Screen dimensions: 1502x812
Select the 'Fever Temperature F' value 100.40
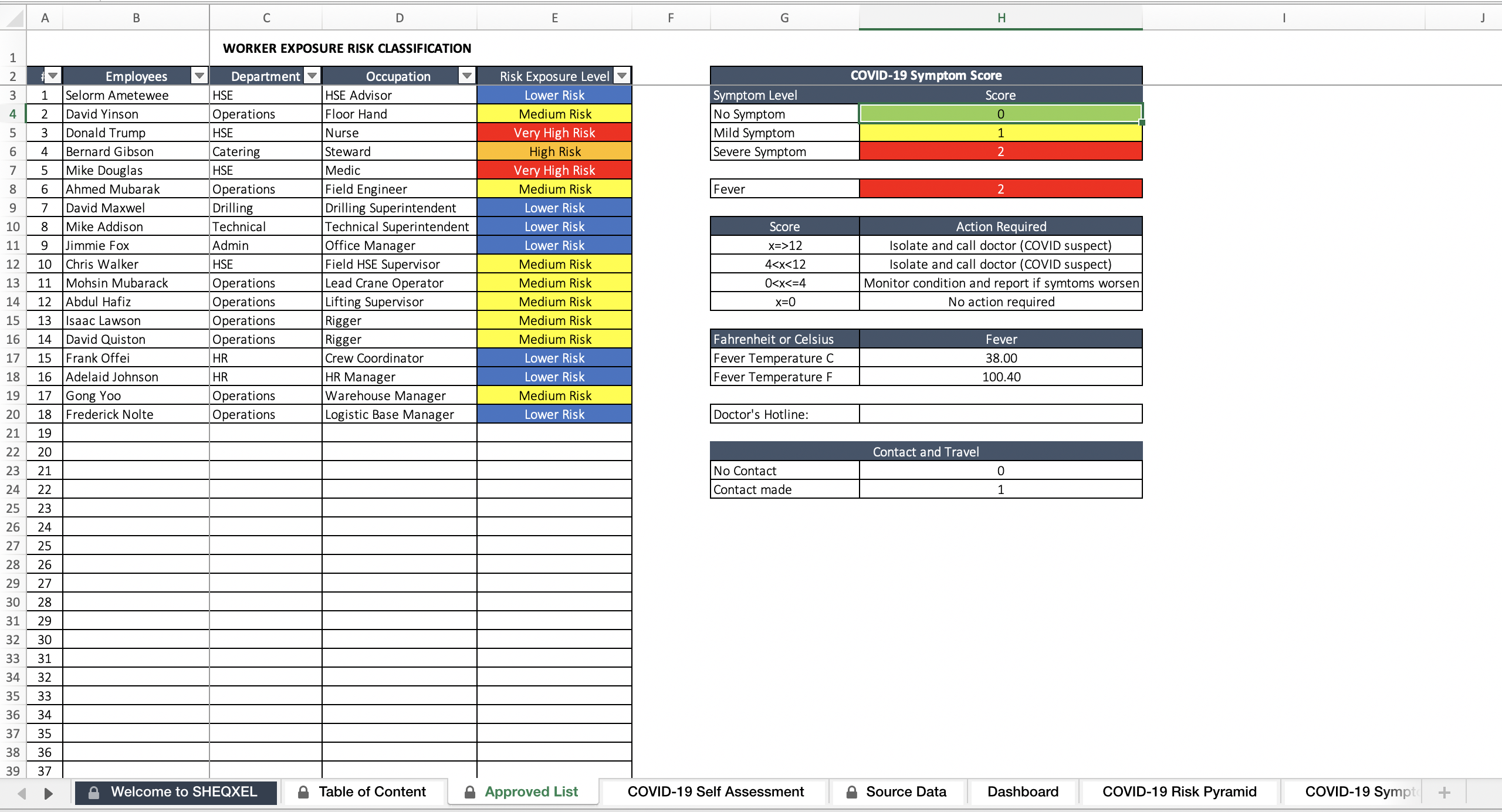pyautogui.click(x=1001, y=377)
